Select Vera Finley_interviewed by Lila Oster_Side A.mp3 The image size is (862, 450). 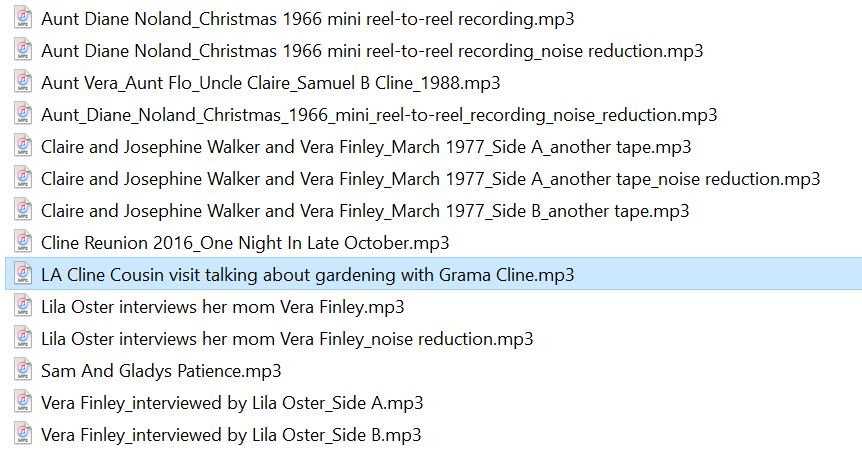pos(232,402)
